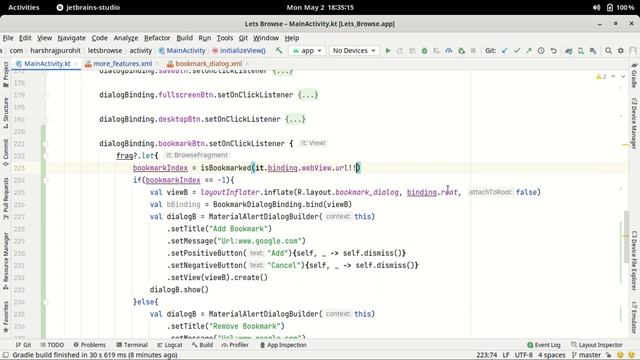Click line position 223:74 in status bar
640x360 pixels.
click(487, 355)
